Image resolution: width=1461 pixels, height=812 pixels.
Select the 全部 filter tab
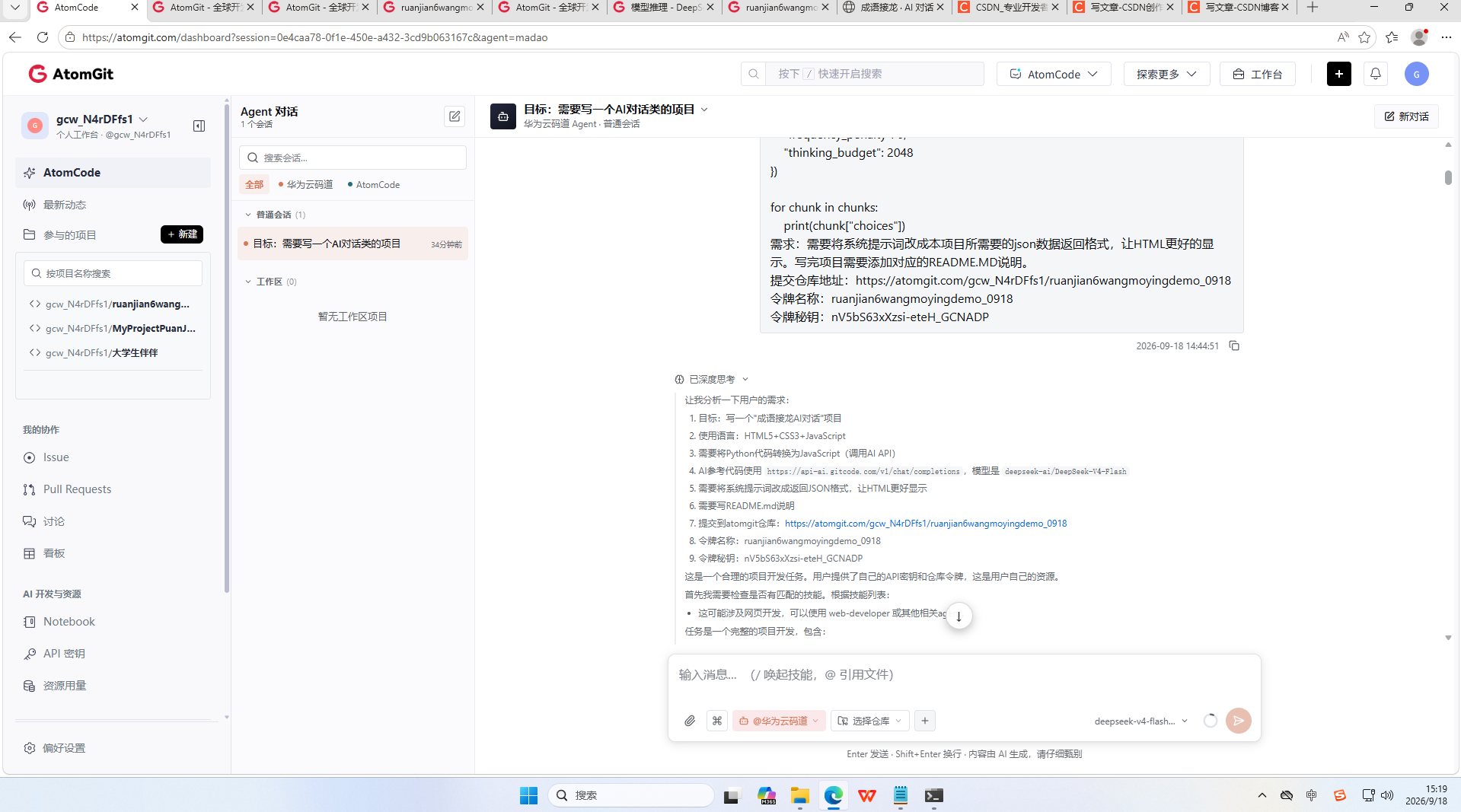point(254,184)
